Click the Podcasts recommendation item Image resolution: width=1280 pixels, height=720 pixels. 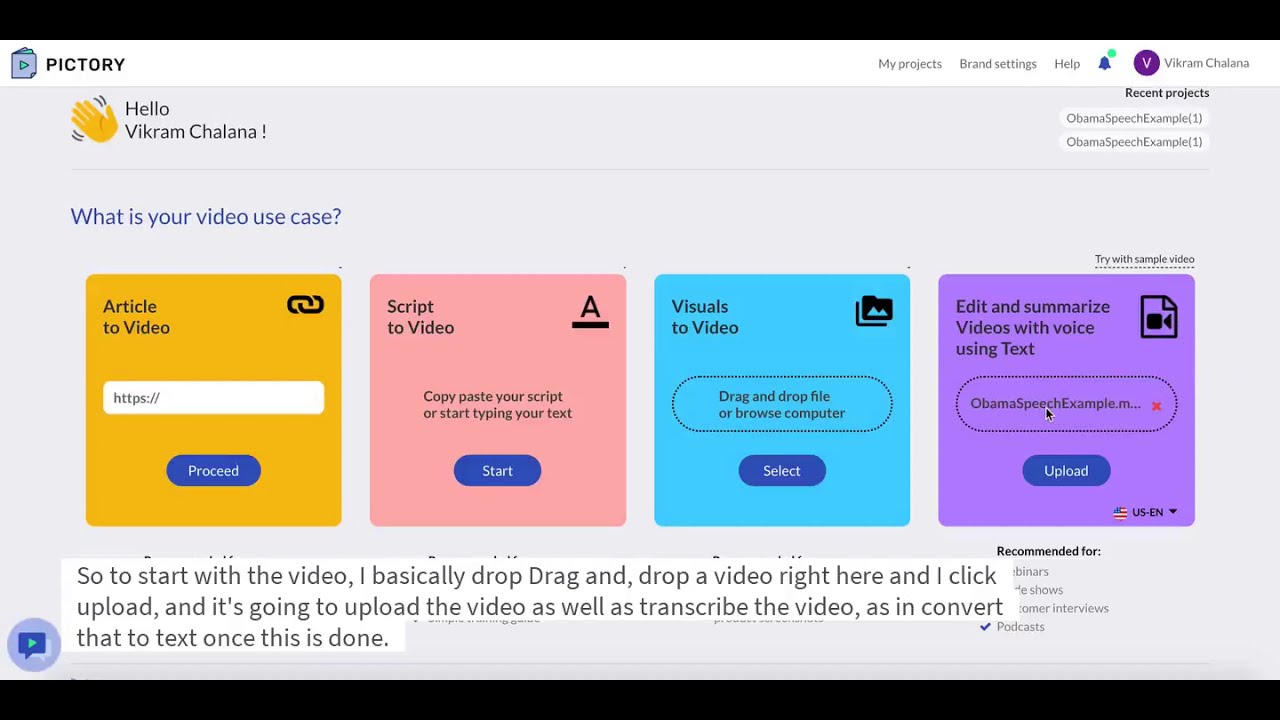tap(1020, 627)
